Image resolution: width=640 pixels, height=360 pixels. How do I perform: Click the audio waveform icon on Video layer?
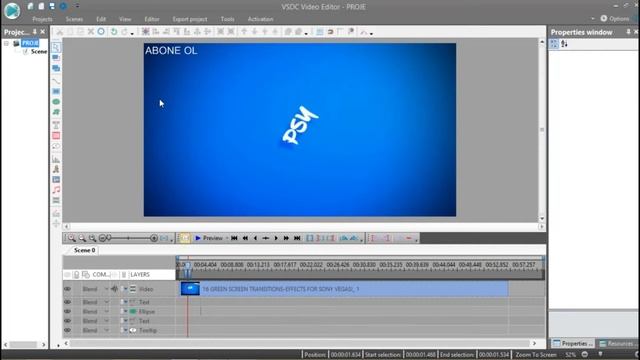[115, 289]
